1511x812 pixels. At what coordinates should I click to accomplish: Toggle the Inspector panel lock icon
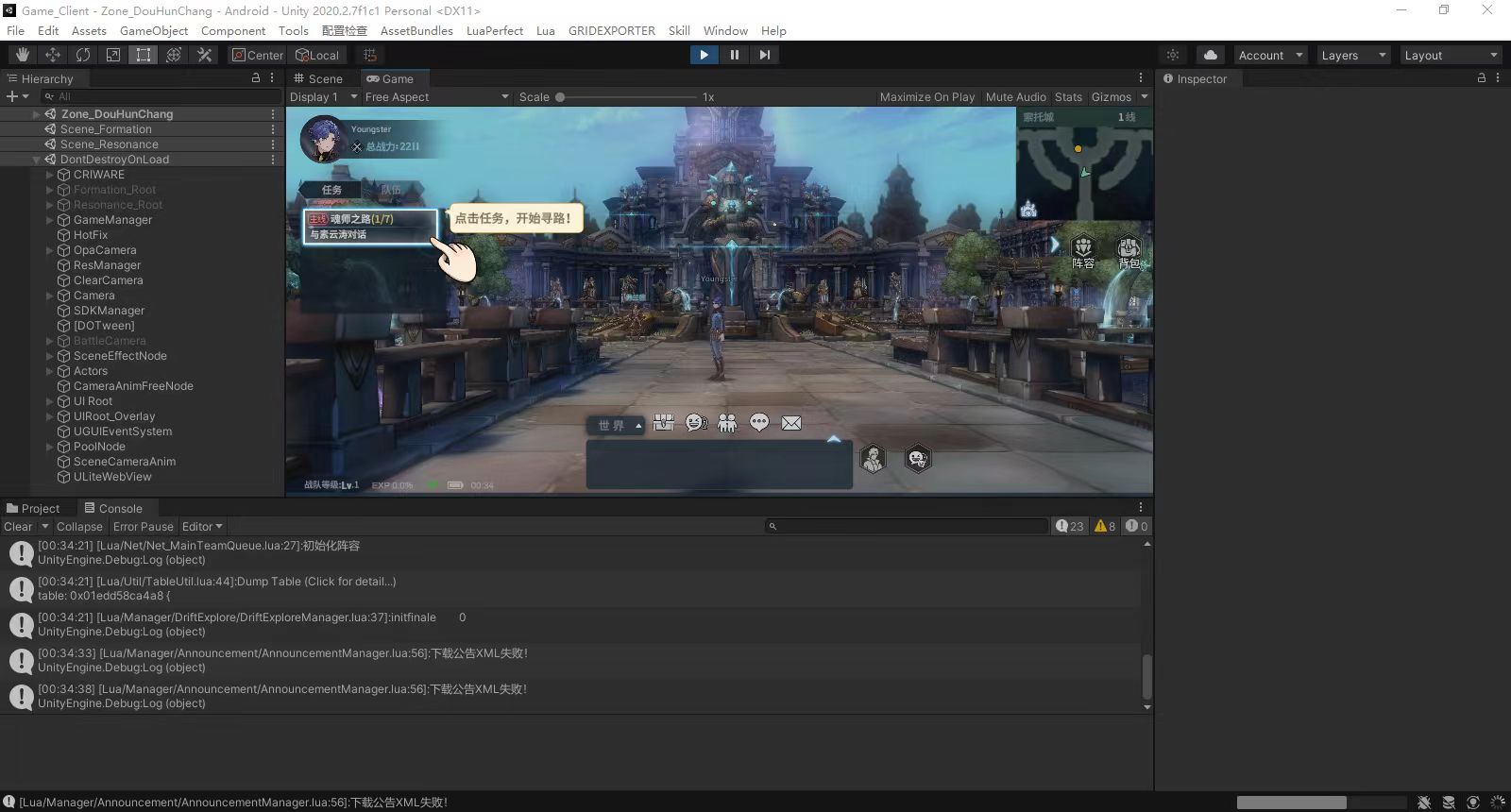click(1482, 78)
